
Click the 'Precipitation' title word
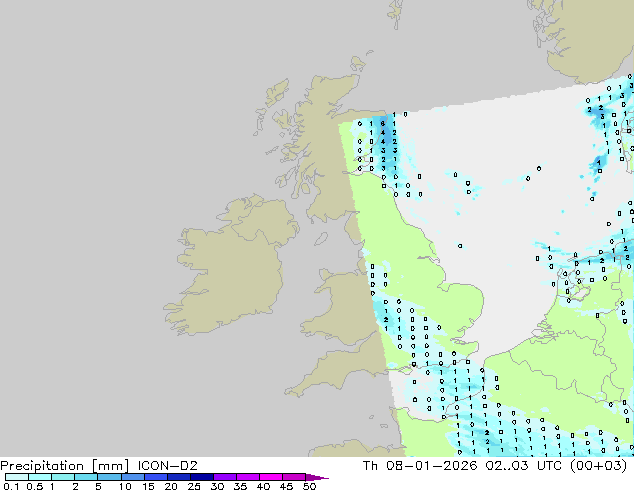tap(42, 466)
